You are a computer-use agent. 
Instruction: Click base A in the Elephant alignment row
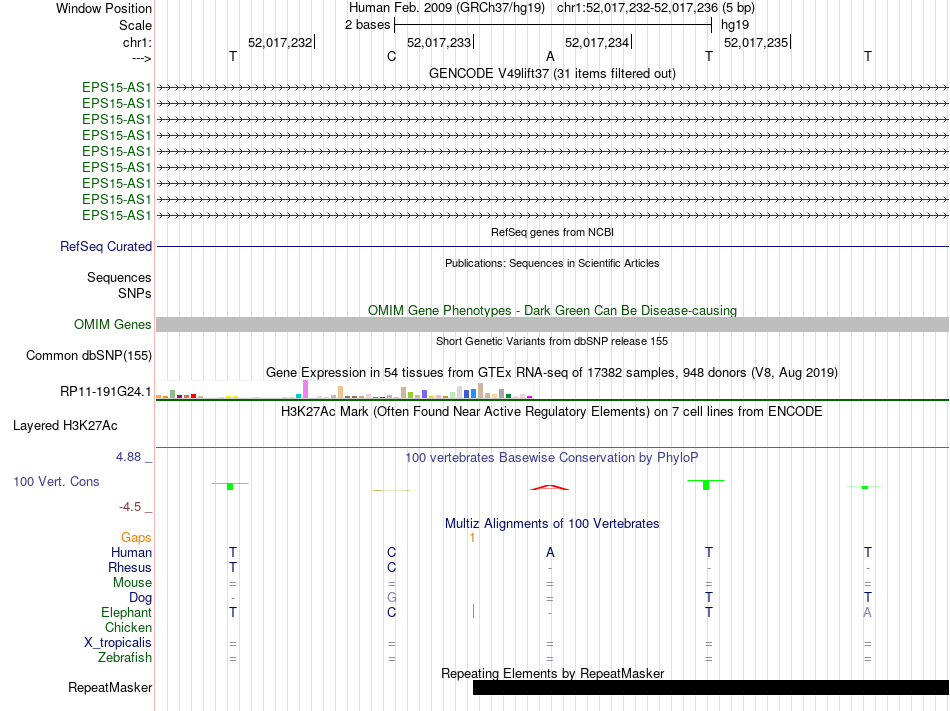click(868, 612)
